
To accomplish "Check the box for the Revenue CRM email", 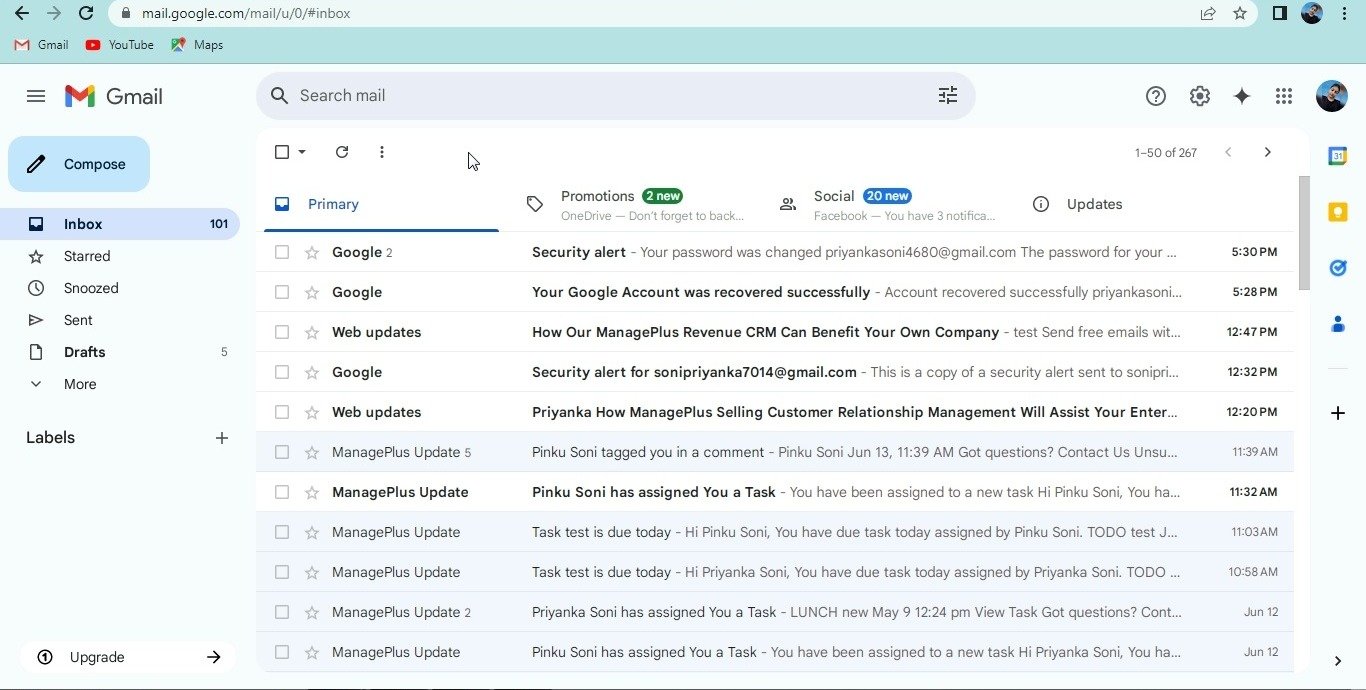I will [x=282, y=332].
